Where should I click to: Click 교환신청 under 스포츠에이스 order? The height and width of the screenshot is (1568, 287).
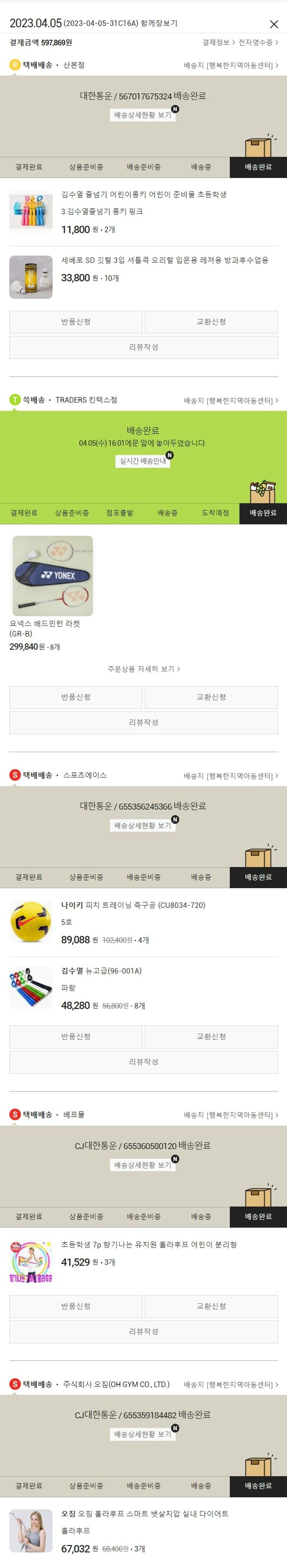(211, 1037)
